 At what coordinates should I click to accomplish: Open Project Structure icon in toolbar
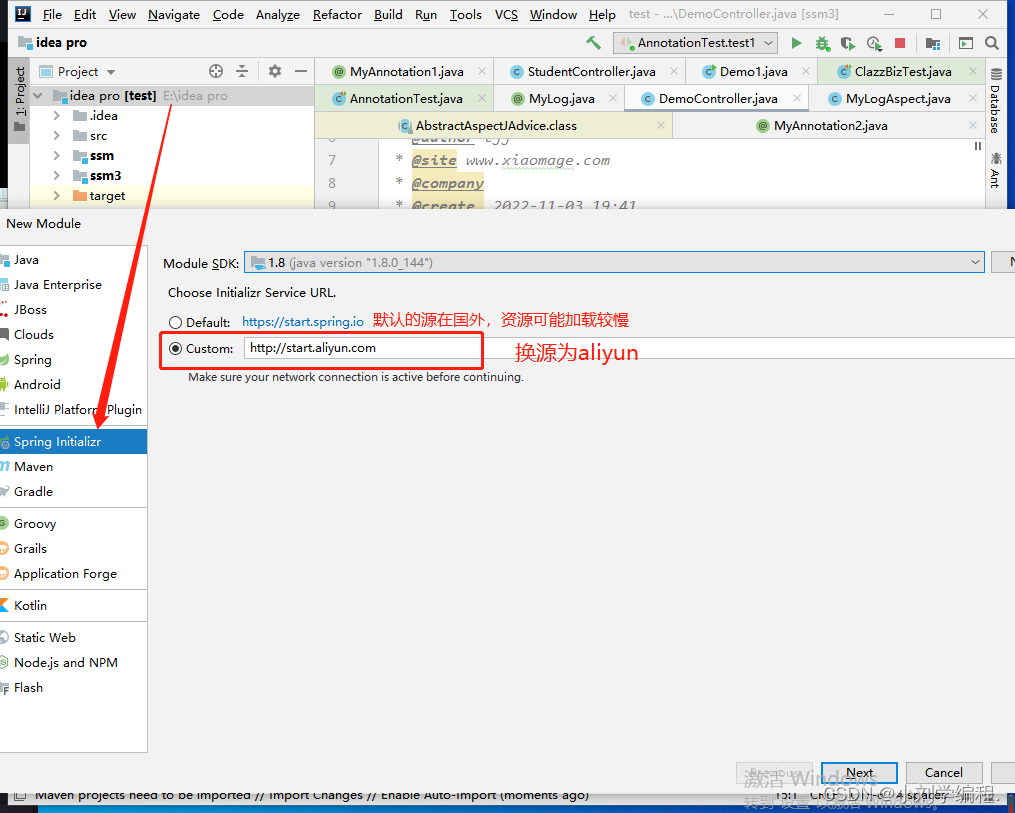933,43
